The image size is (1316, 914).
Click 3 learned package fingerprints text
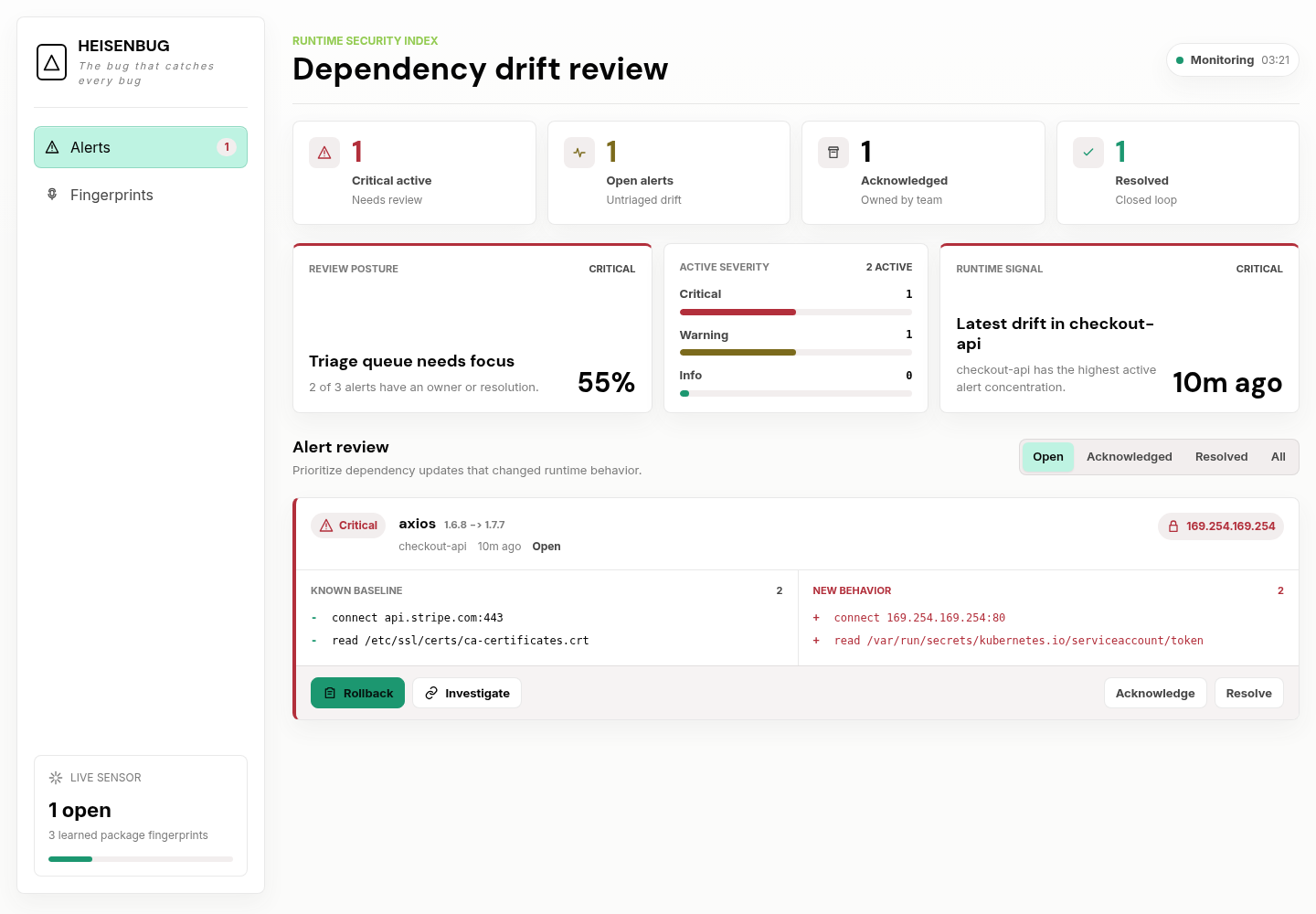[128, 835]
